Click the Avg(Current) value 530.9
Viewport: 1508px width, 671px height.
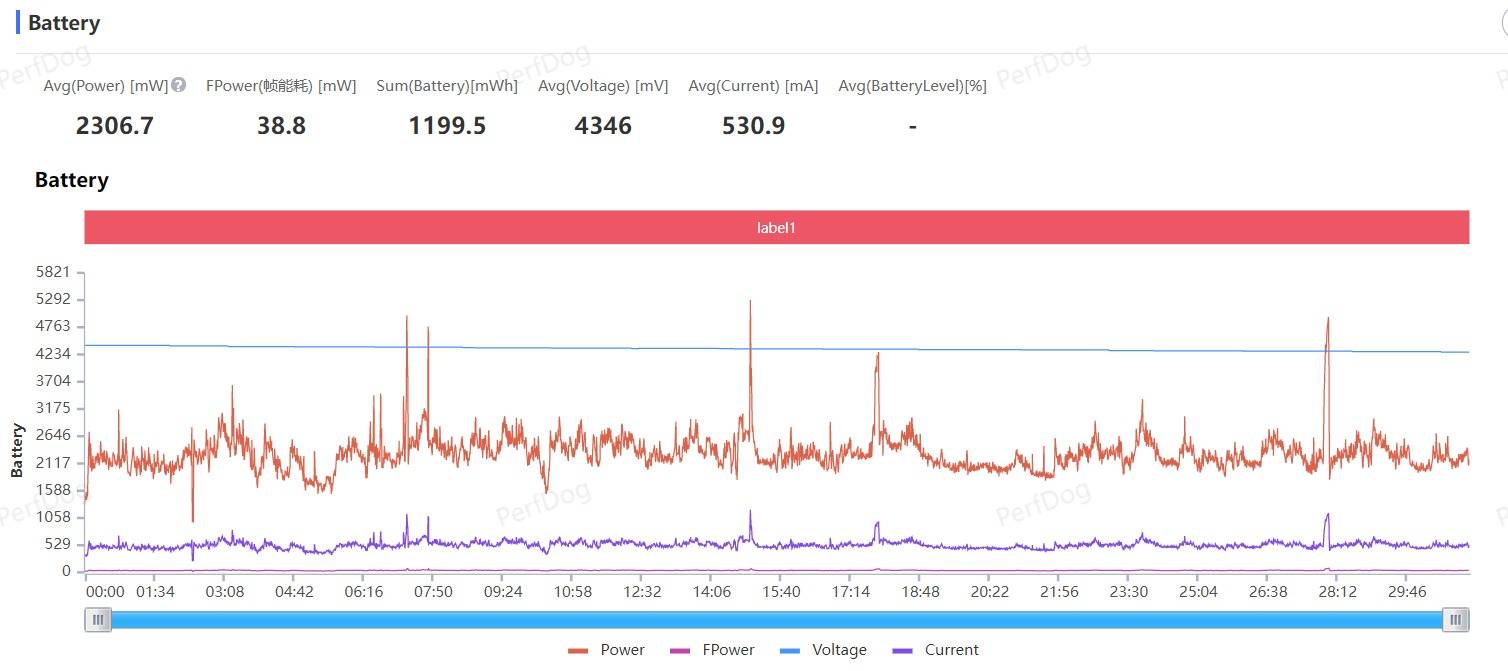tap(753, 125)
